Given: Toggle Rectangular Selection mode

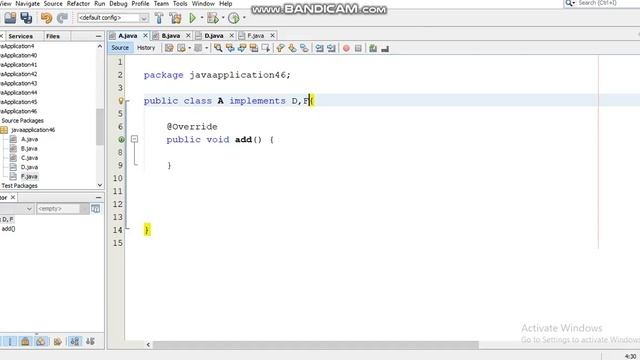Looking at the screenshot, I should coord(266,48).
